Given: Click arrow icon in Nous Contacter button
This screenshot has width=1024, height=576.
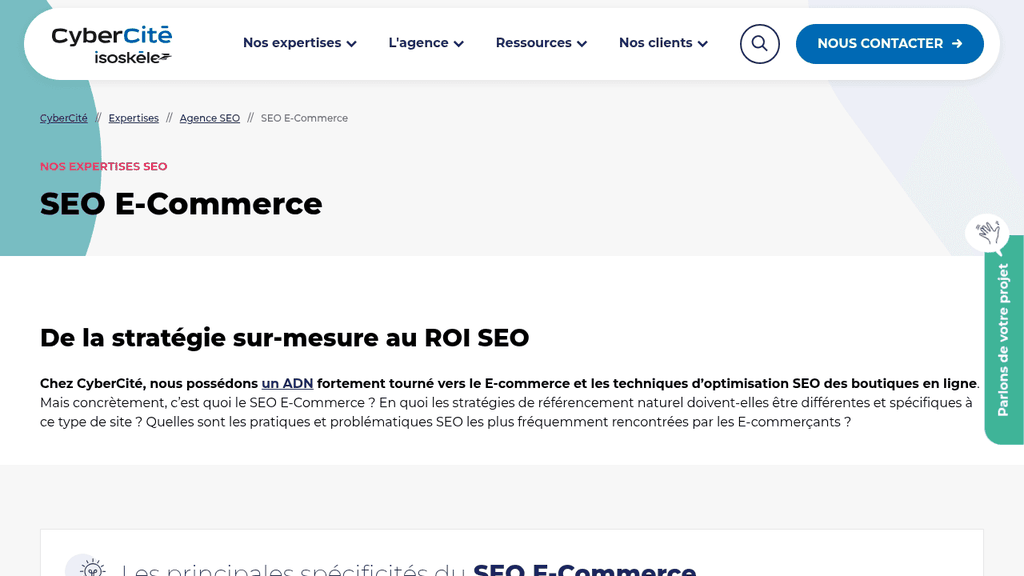Looking at the screenshot, I should (x=957, y=44).
